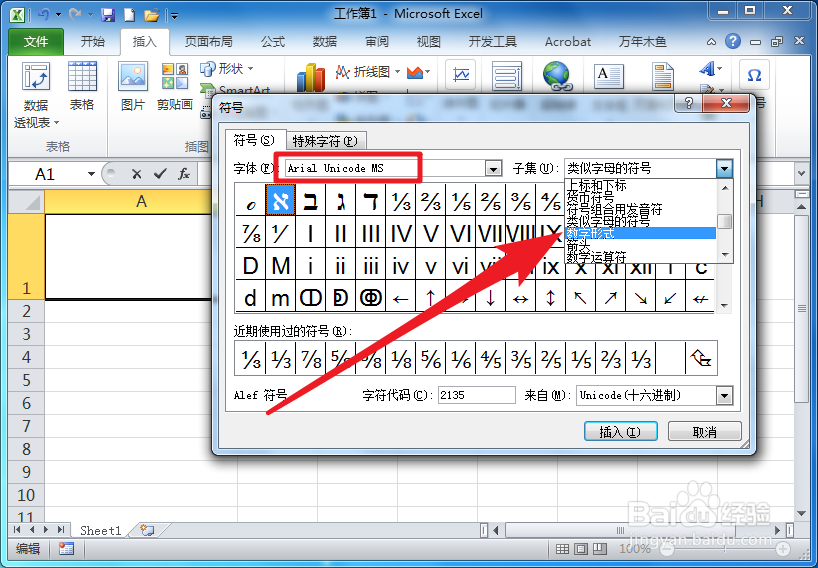Select the ⅓ symbol in the symbol grid
The height and width of the screenshot is (568, 818).
(x=401, y=201)
